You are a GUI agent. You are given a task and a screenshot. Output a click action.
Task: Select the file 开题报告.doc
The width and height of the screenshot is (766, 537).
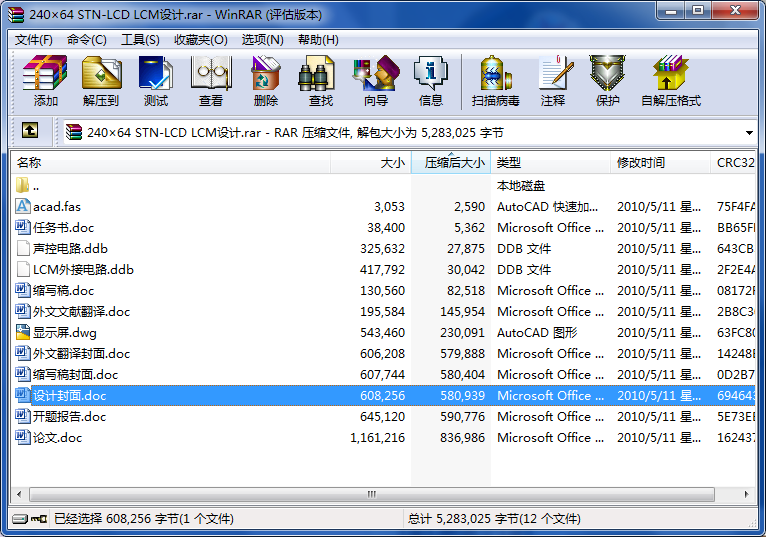69,417
